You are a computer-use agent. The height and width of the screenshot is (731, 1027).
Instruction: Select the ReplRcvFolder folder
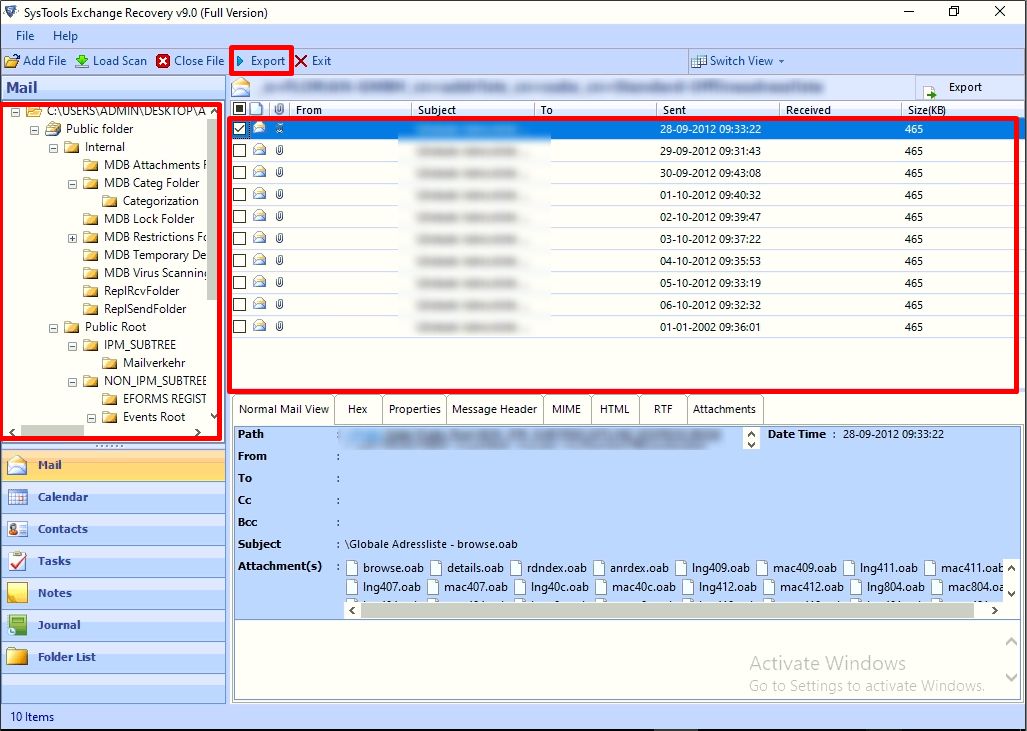click(x=141, y=291)
